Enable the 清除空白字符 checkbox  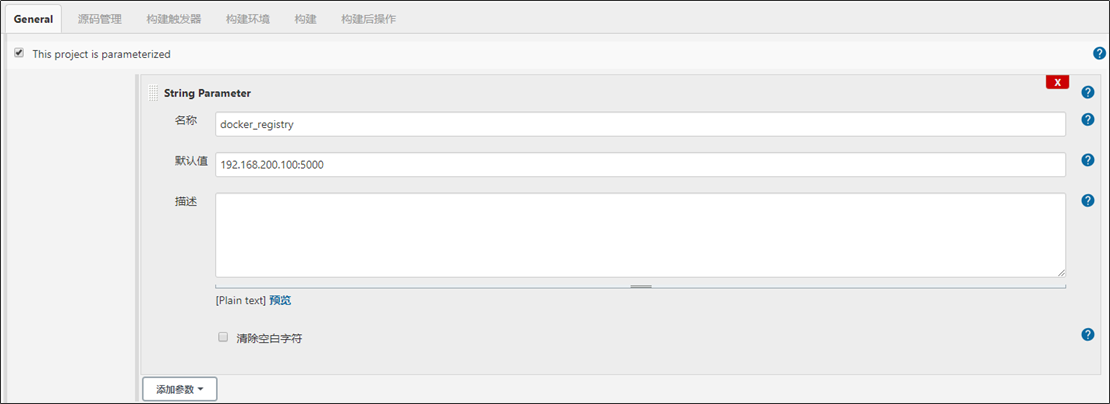(223, 337)
